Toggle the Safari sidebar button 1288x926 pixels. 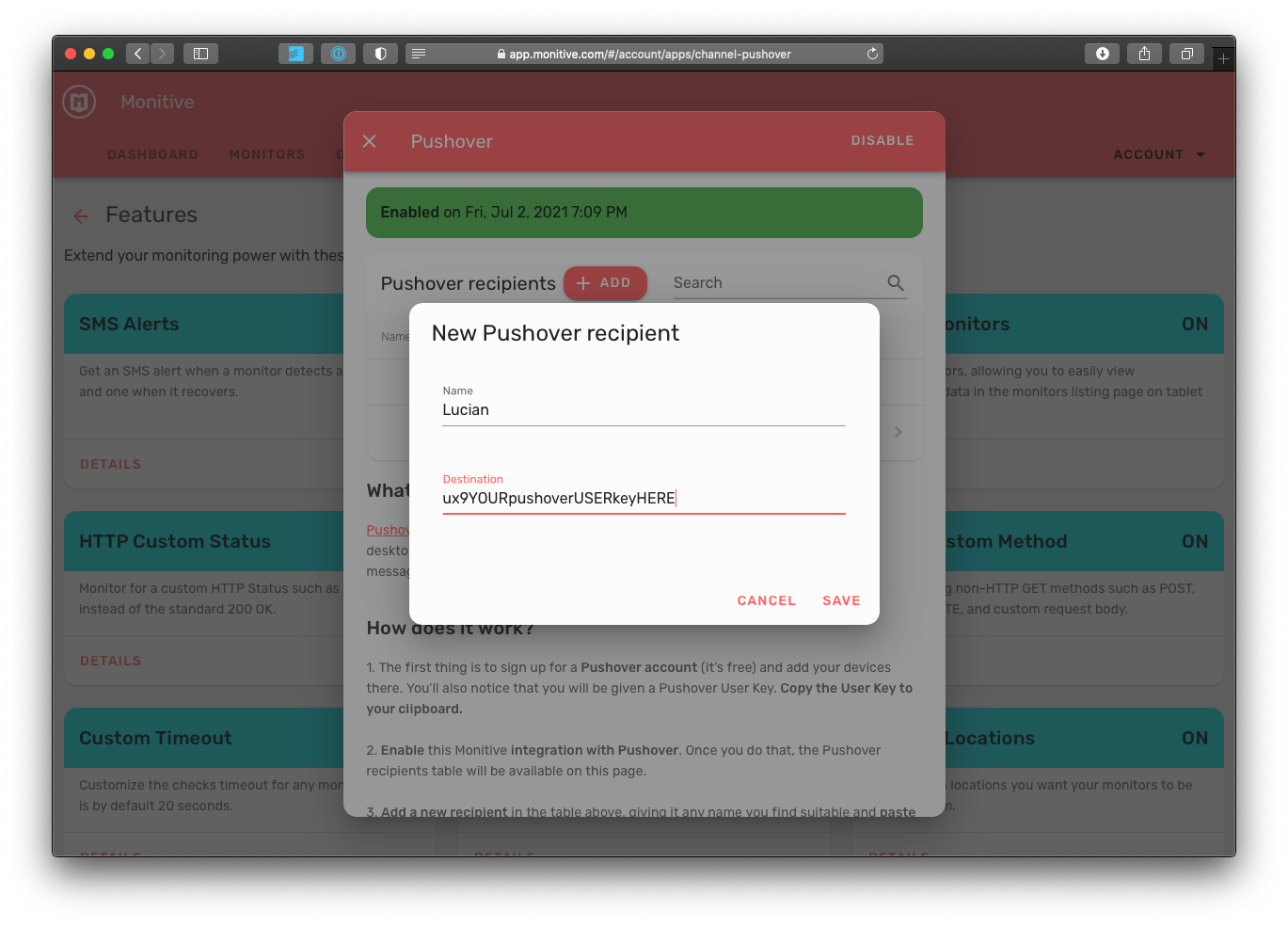(x=200, y=54)
